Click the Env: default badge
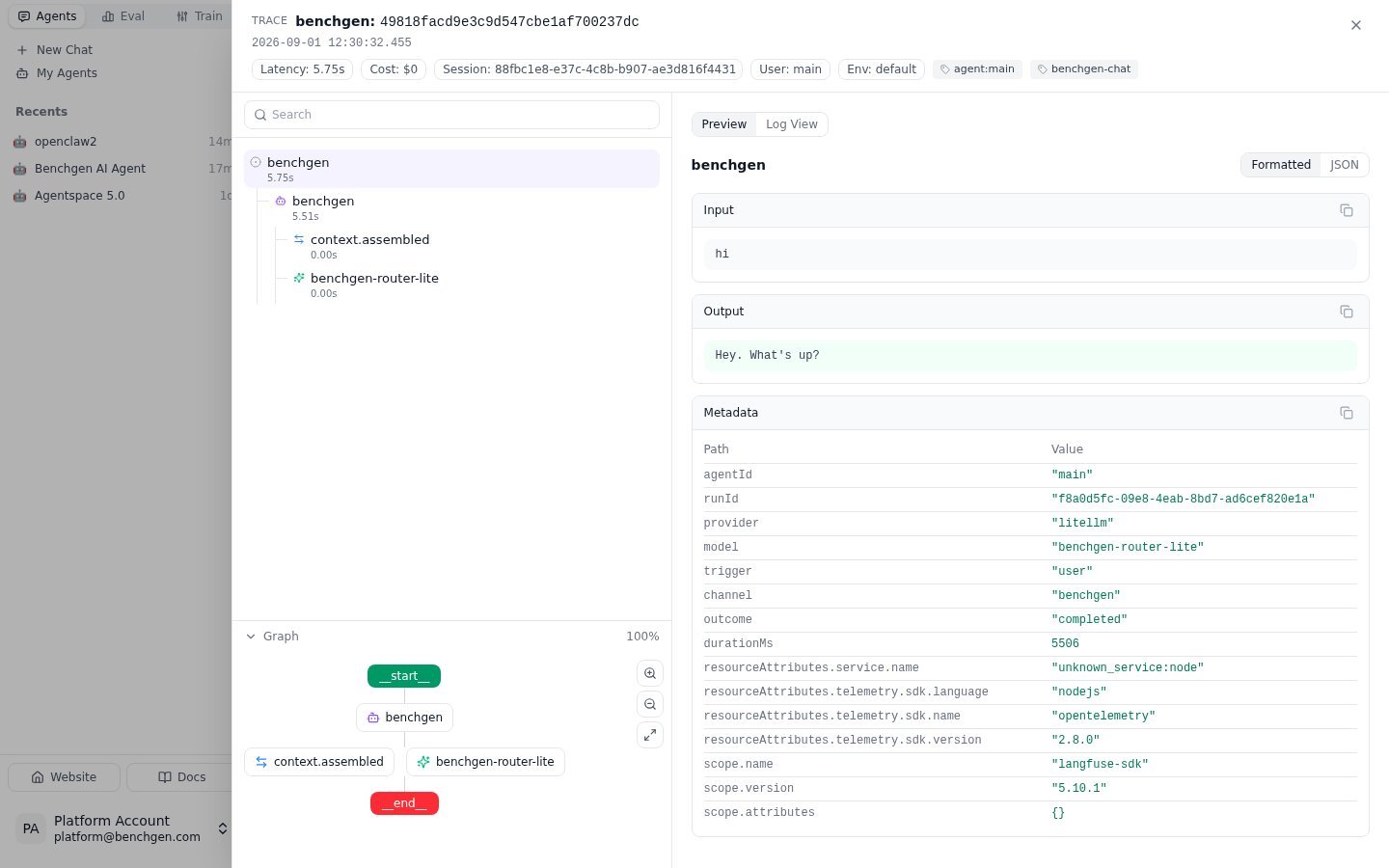Image resolution: width=1389 pixels, height=868 pixels. tap(882, 69)
